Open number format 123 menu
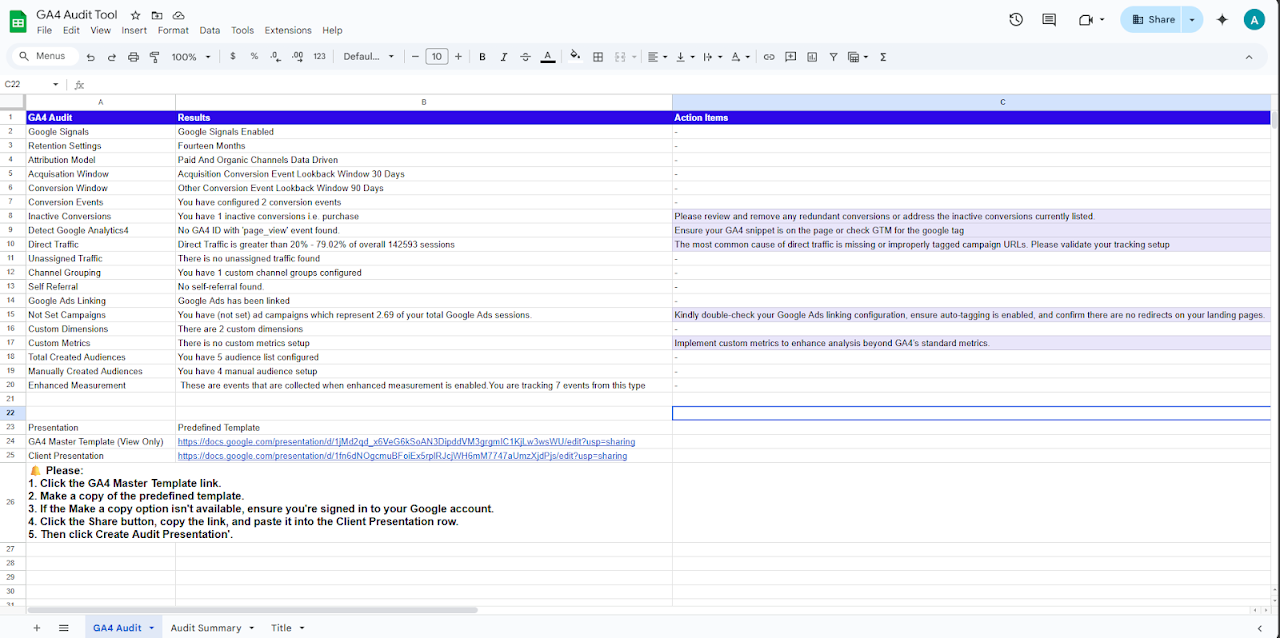This screenshot has width=1280, height=638. pos(319,57)
